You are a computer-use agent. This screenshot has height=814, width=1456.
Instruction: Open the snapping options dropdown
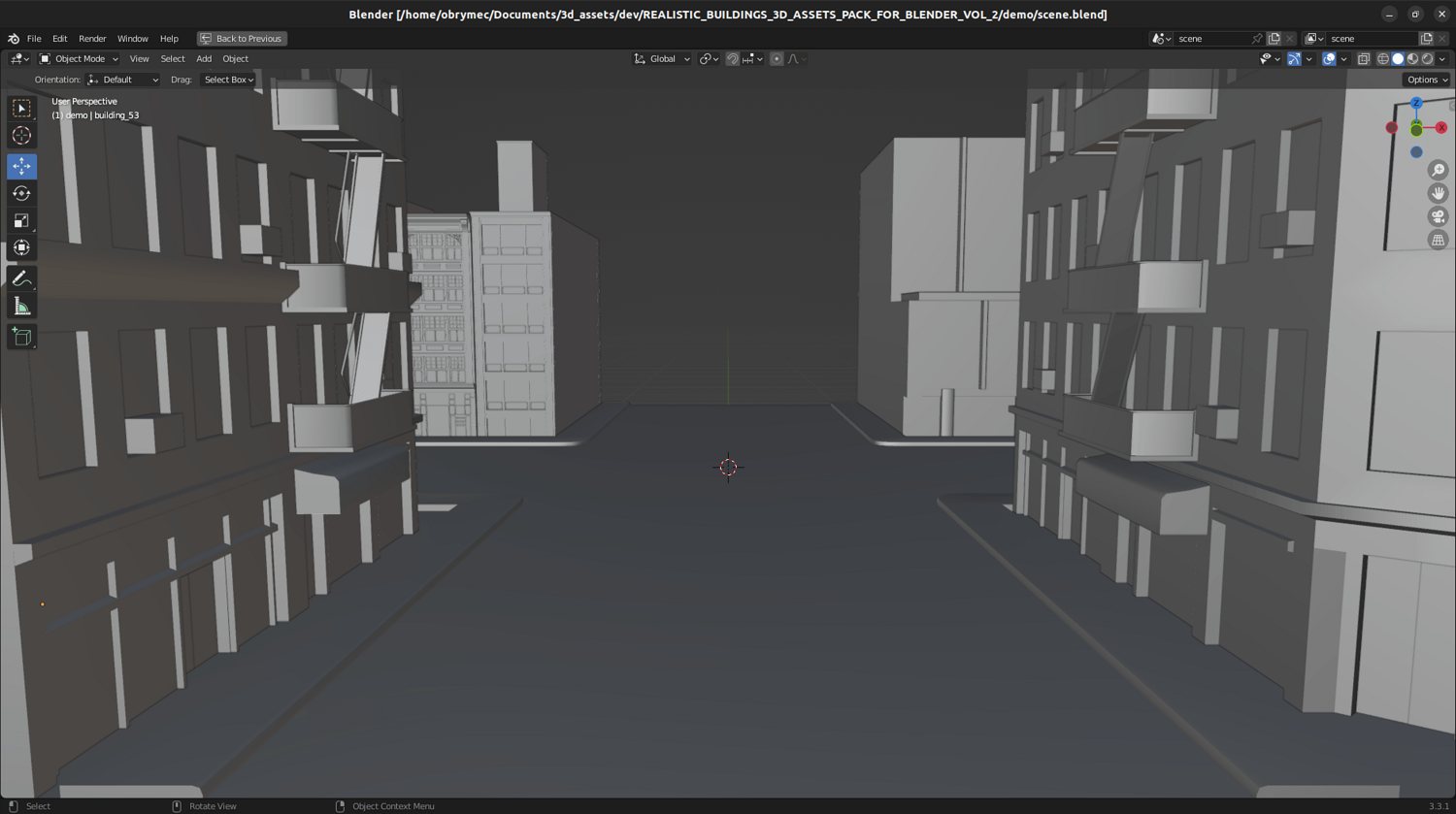tap(753, 59)
